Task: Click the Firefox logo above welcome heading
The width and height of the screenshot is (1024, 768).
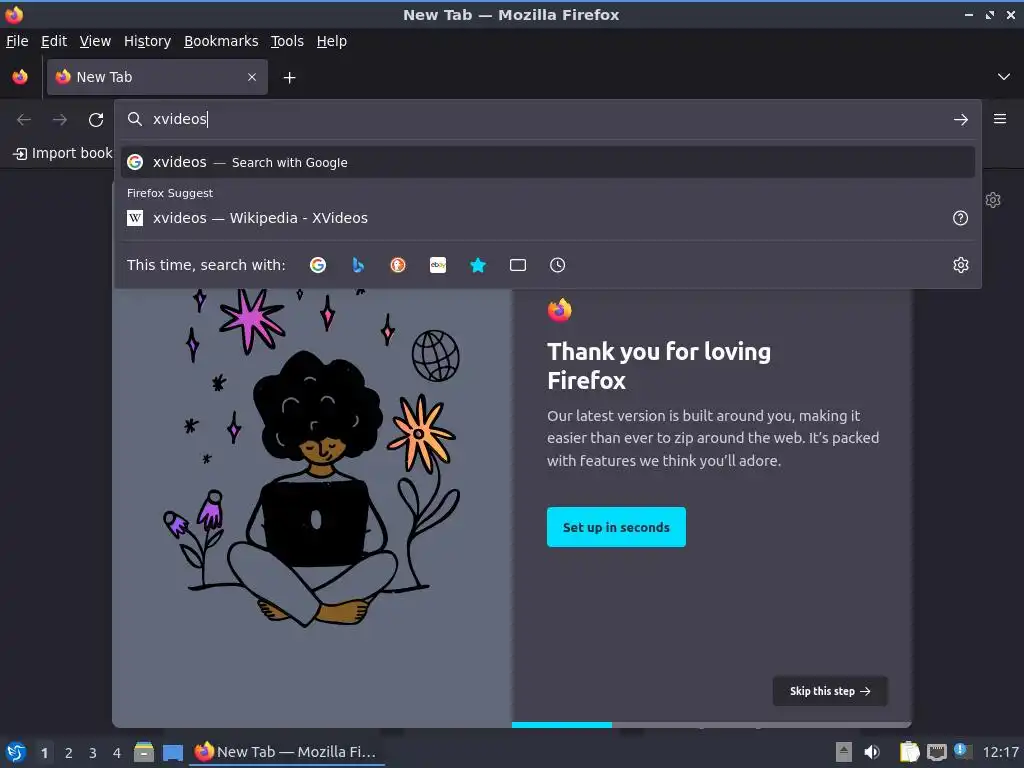Action: (x=560, y=310)
